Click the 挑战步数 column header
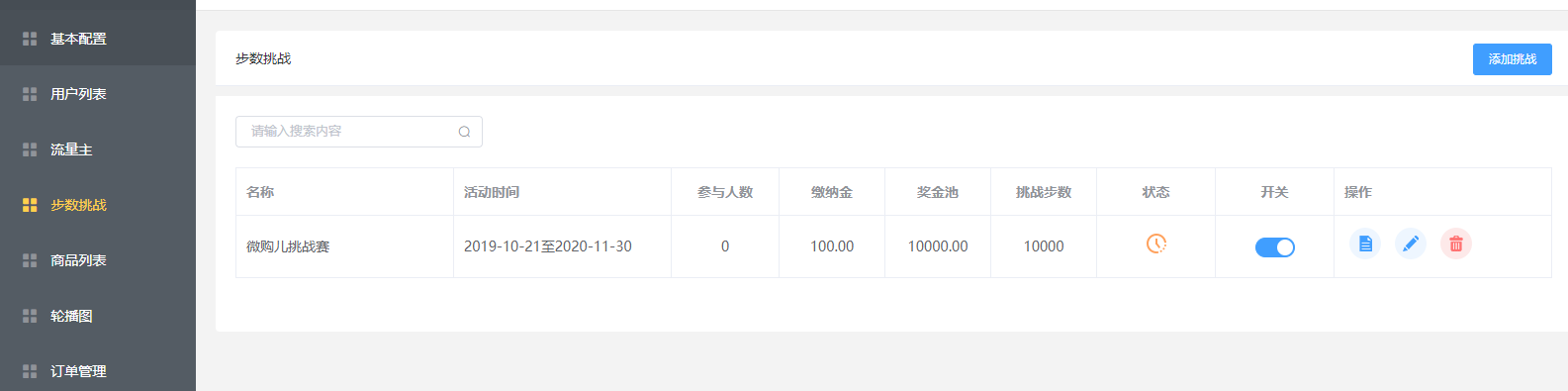The width and height of the screenshot is (1568, 391). tap(1044, 192)
